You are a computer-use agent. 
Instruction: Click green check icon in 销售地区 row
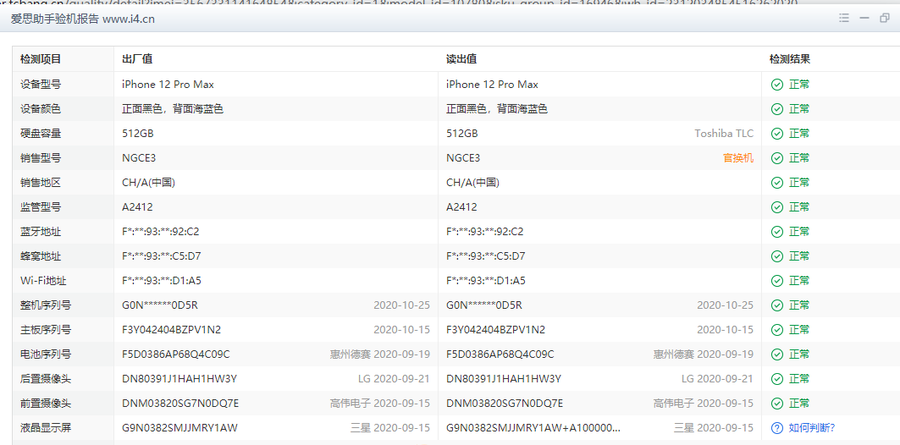coord(777,183)
